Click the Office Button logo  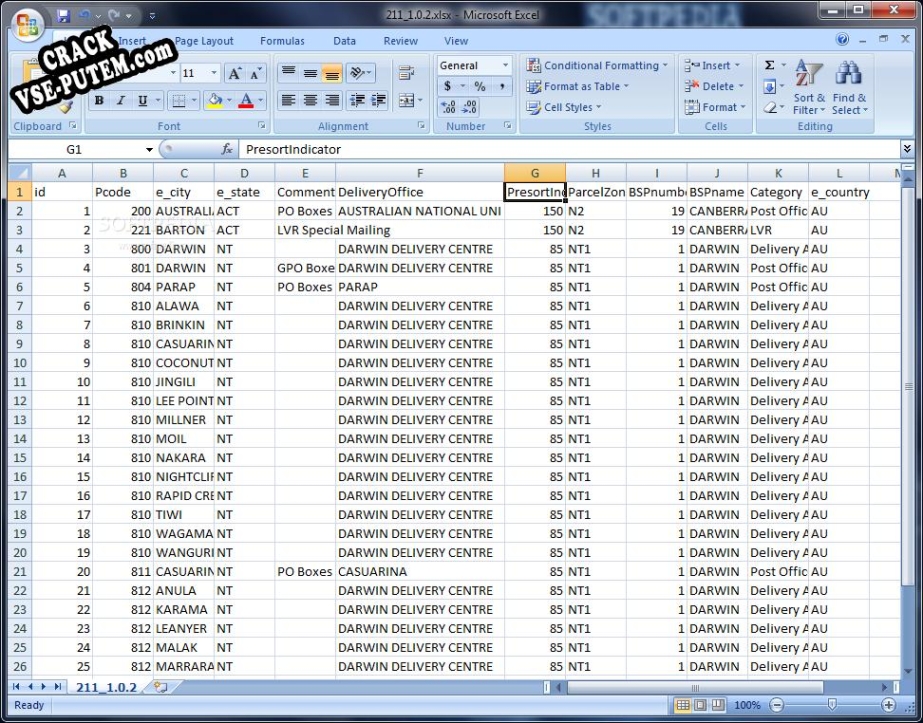[28, 24]
